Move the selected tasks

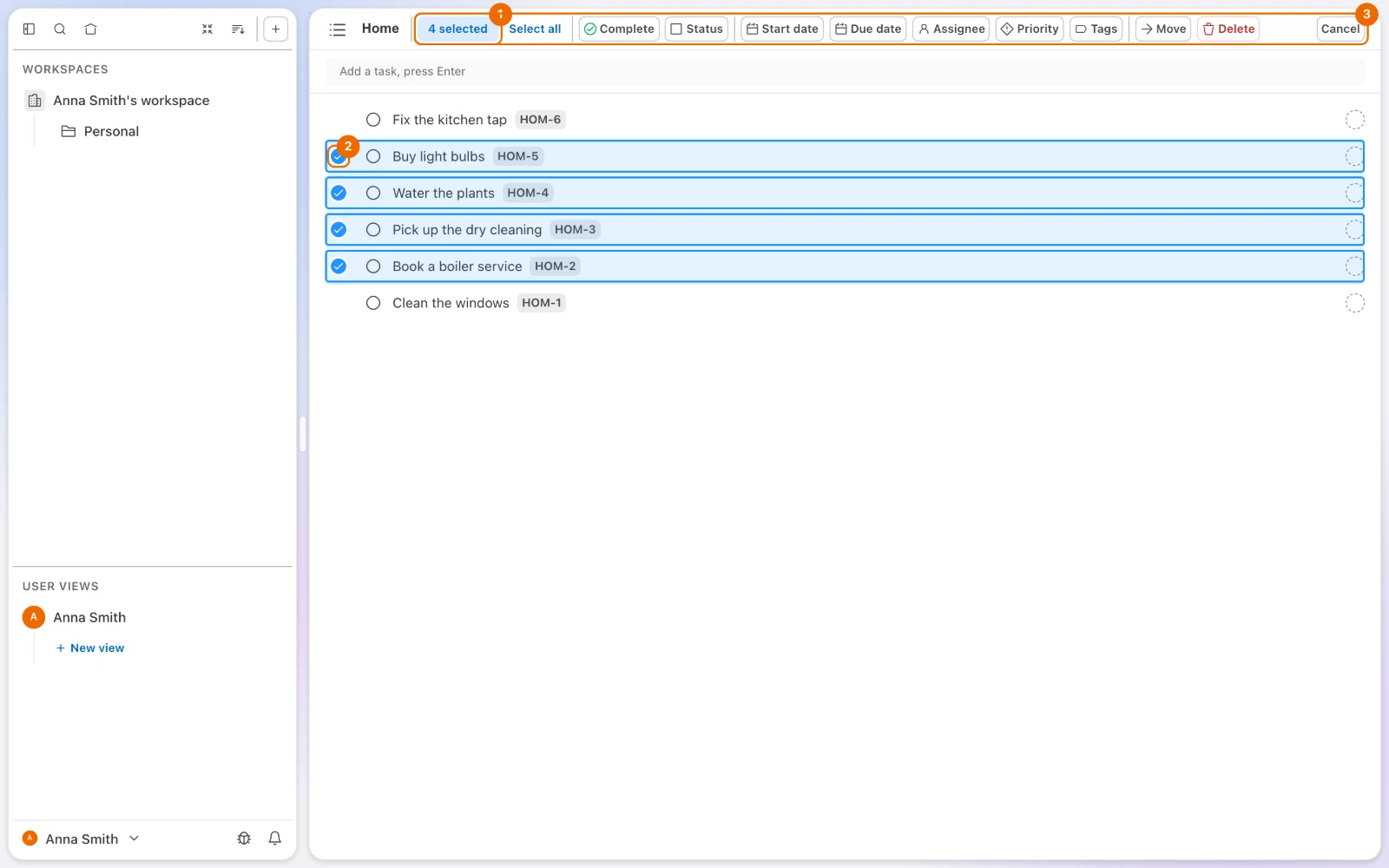tap(1163, 29)
